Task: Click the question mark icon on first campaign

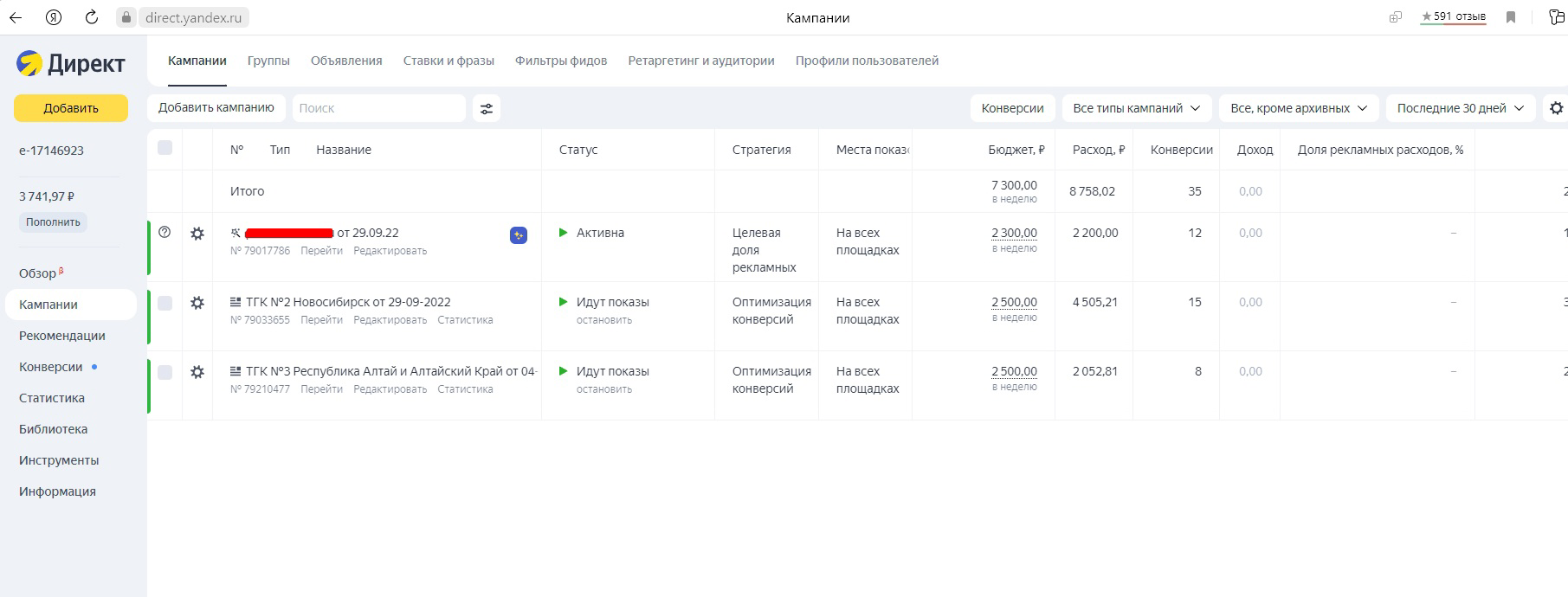Action: point(165,232)
